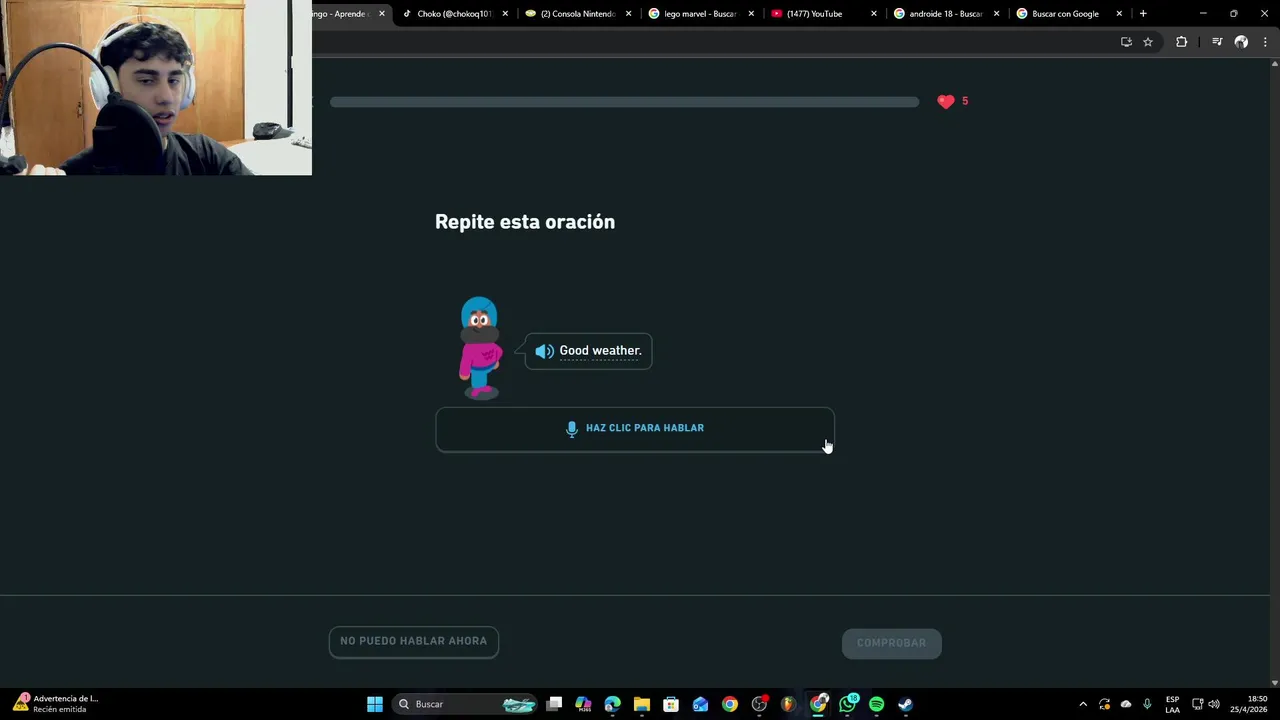
Task: Bookmark this page with the star icon
Action: [x=1148, y=42]
